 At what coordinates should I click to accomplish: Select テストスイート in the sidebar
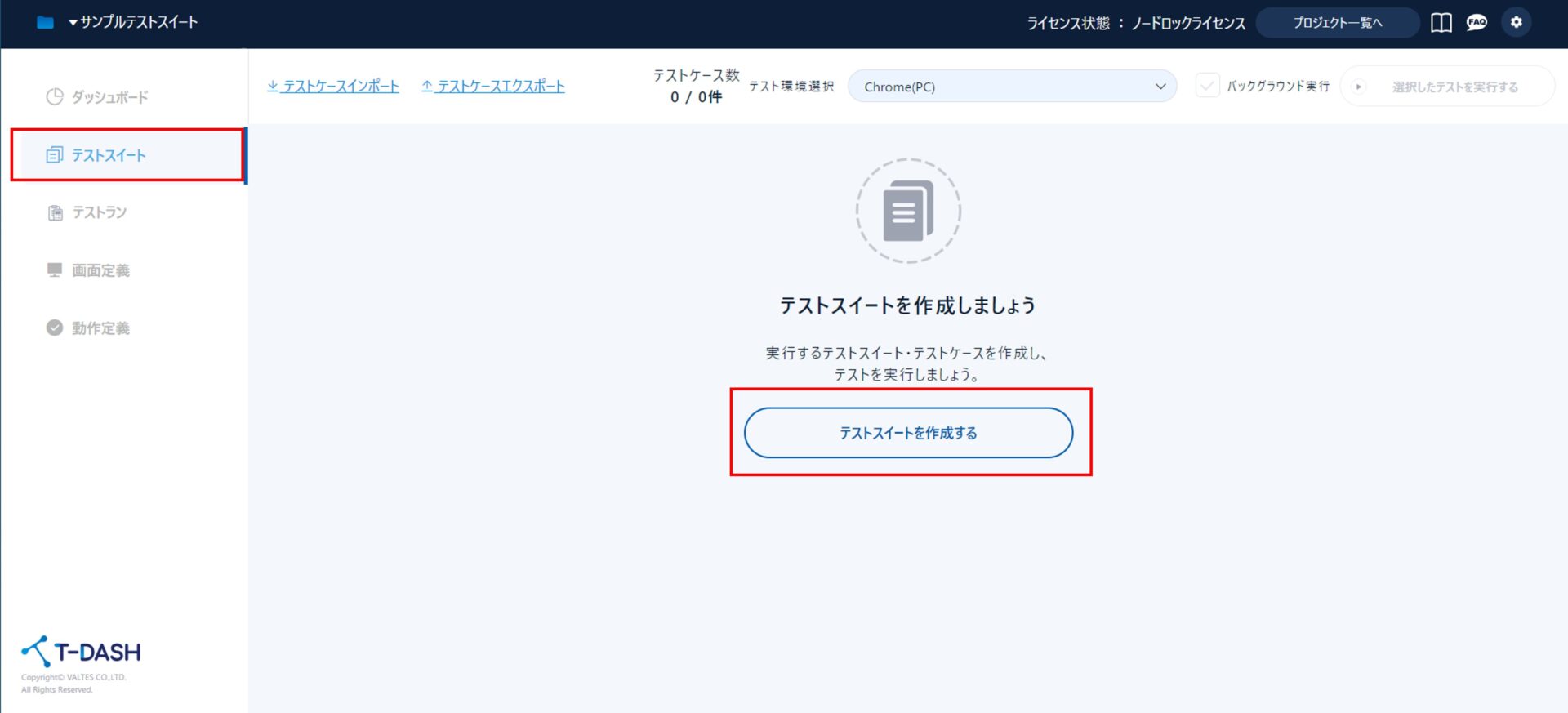point(109,155)
